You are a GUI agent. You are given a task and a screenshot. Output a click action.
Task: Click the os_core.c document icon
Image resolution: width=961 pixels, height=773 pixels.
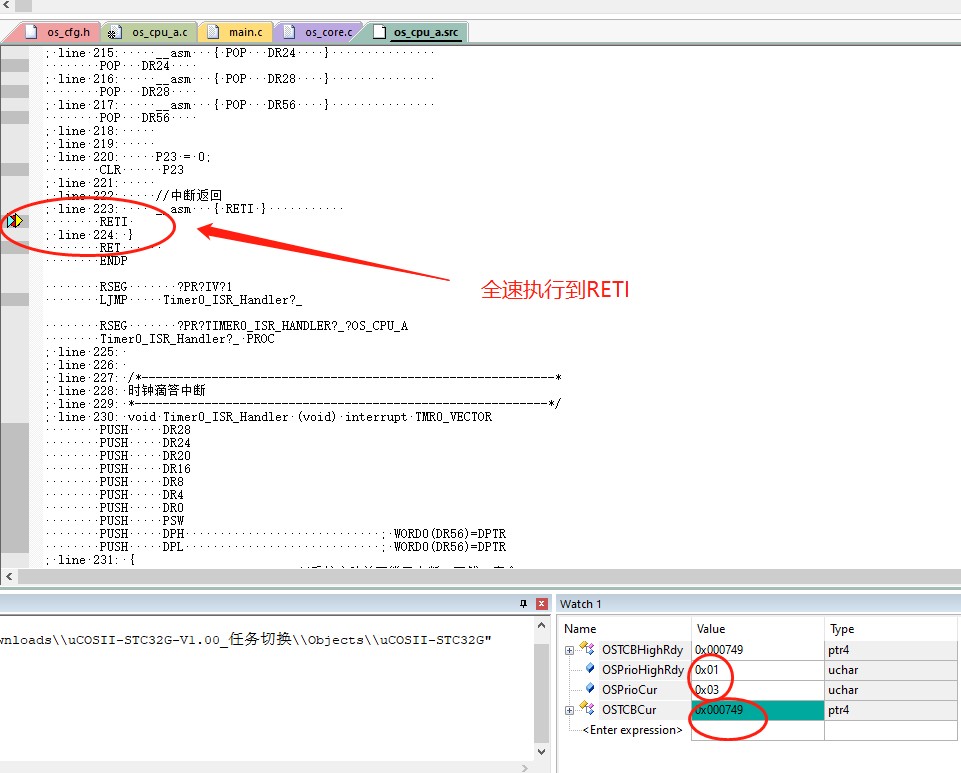point(289,32)
